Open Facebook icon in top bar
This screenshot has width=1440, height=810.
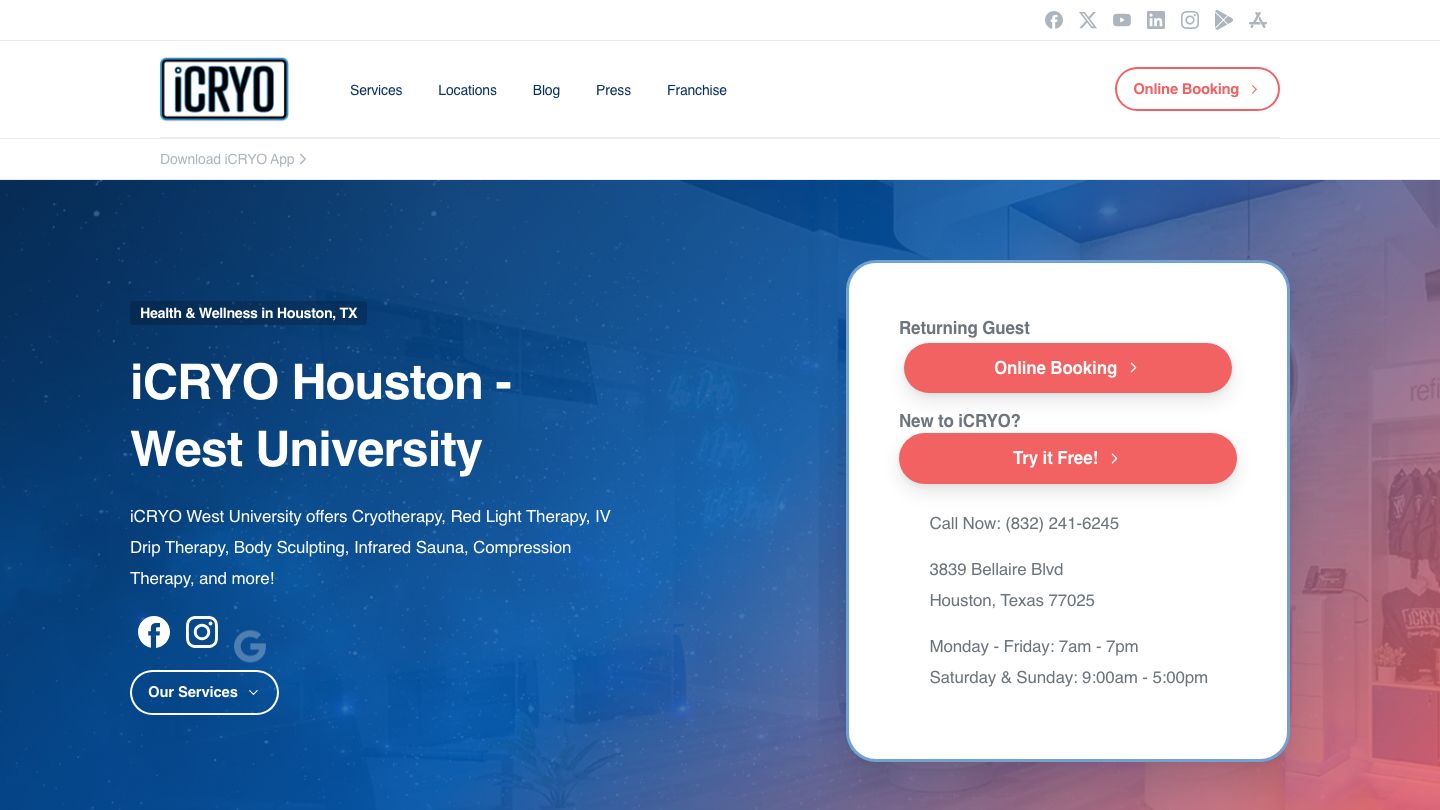[x=1054, y=20]
